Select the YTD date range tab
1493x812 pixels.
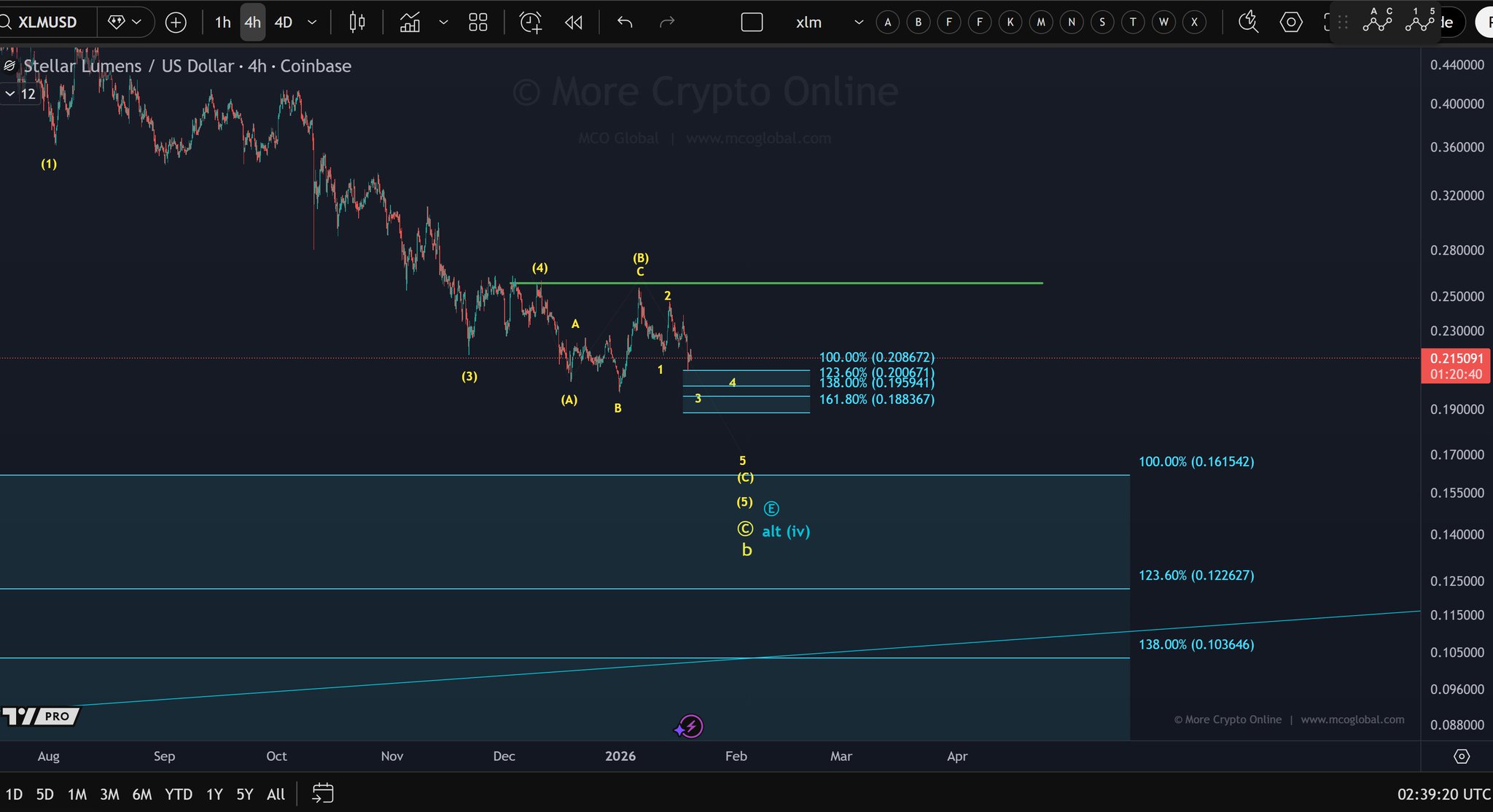(x=178, y=794)
